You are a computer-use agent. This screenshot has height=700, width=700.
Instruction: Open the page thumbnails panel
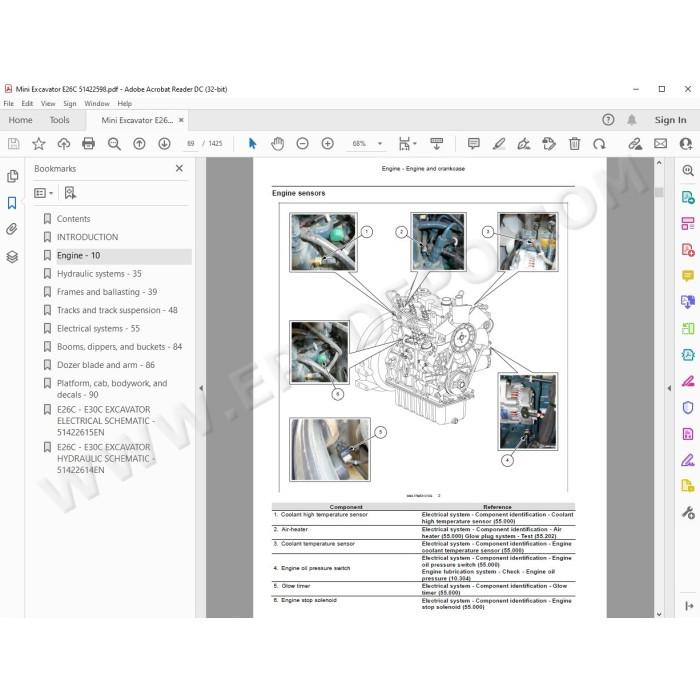(12, 176)
